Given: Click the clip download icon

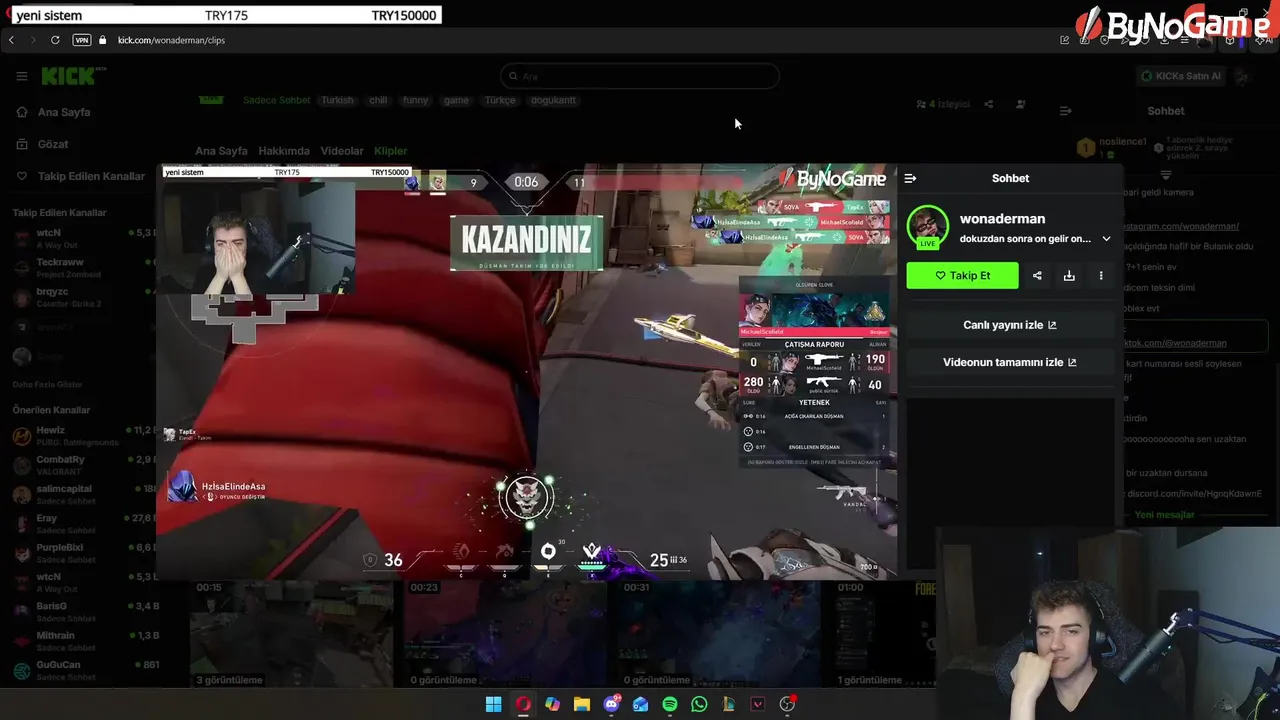Looking at the screenshot, I should click(1069, 276).
